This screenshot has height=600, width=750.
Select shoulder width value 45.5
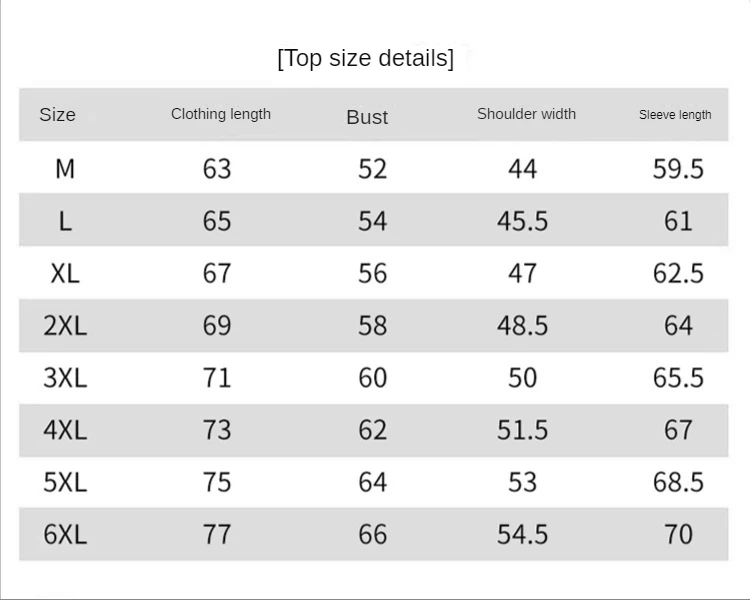pyautogui.click(x=522, y=222)
